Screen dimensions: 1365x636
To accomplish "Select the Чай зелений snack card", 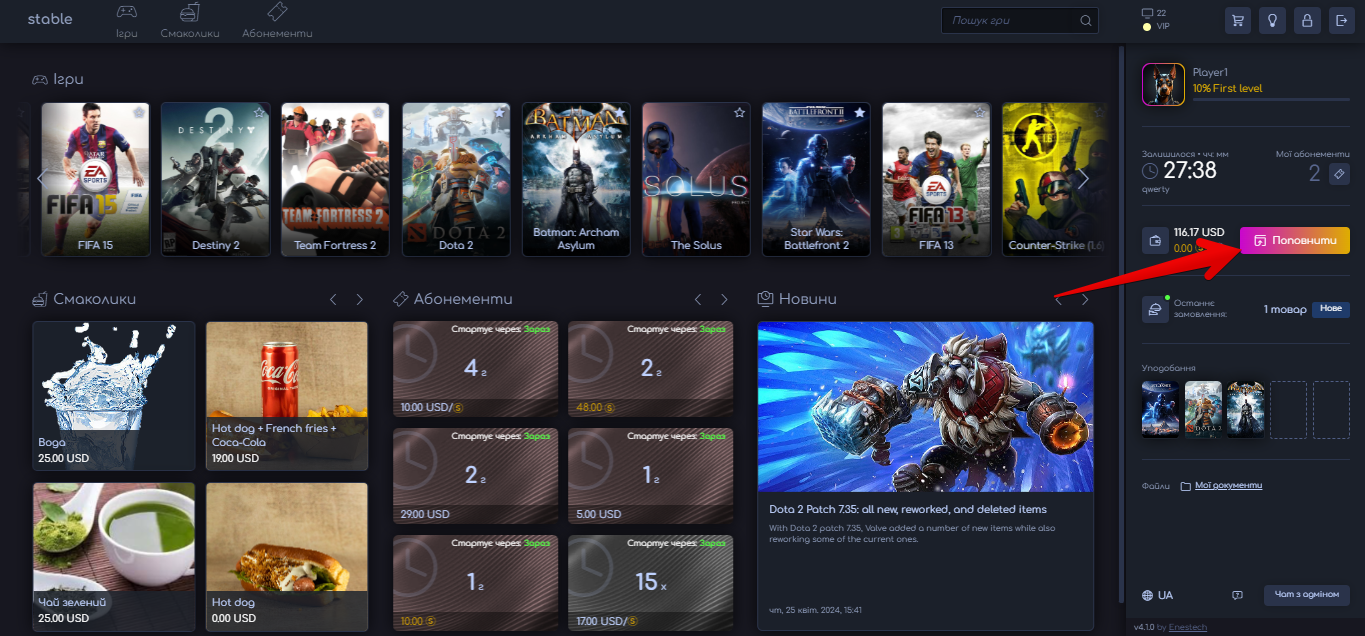I will (114, 558).
